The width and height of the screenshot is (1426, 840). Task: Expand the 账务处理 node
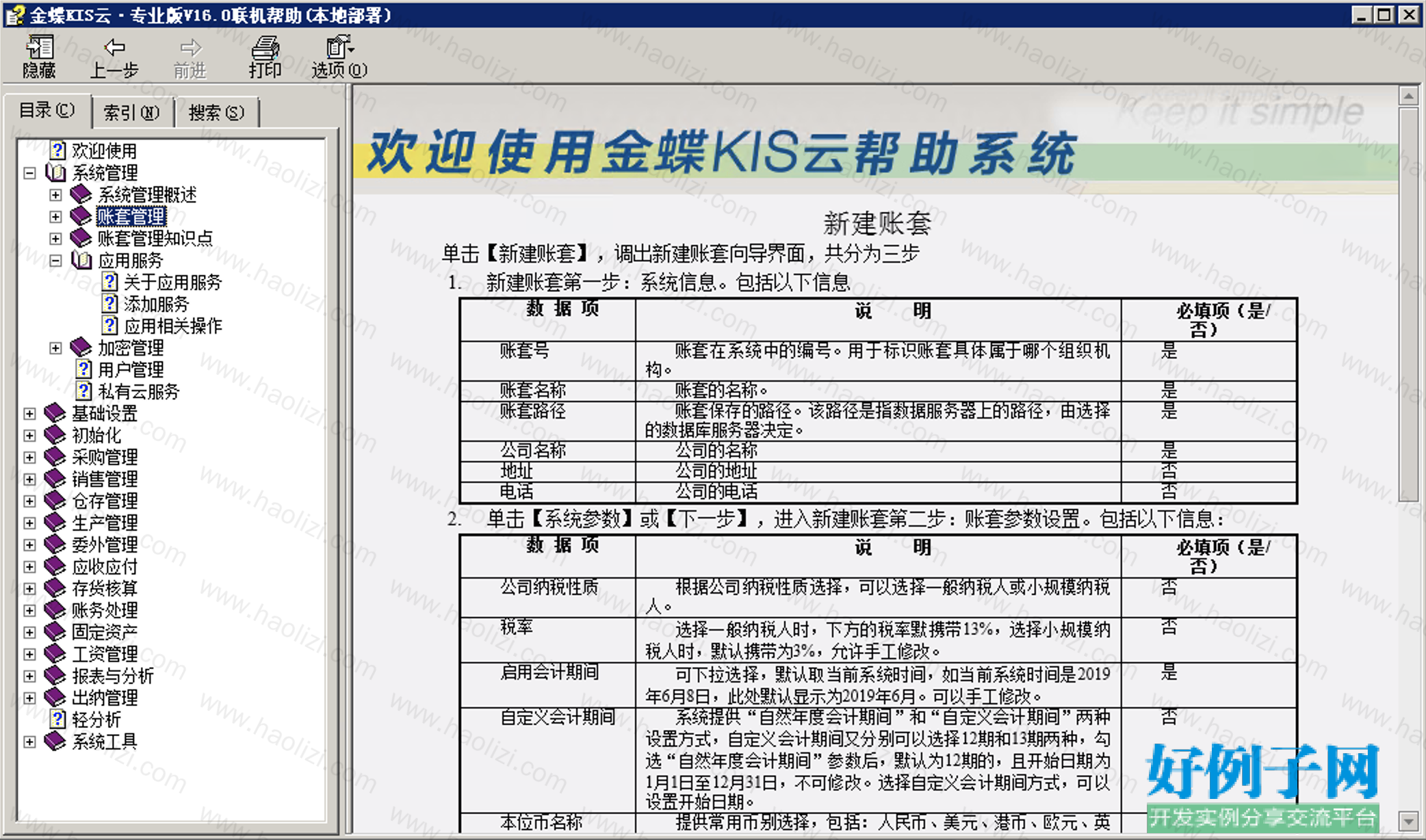coord(29,611)
